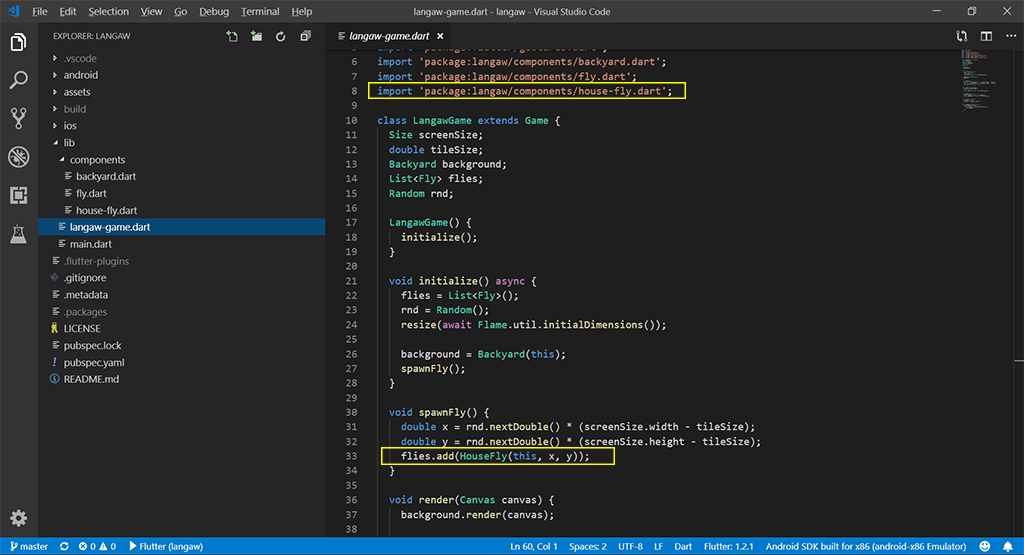
Task: Open the Search view in activity bar
Action: [x=18, y=80]
